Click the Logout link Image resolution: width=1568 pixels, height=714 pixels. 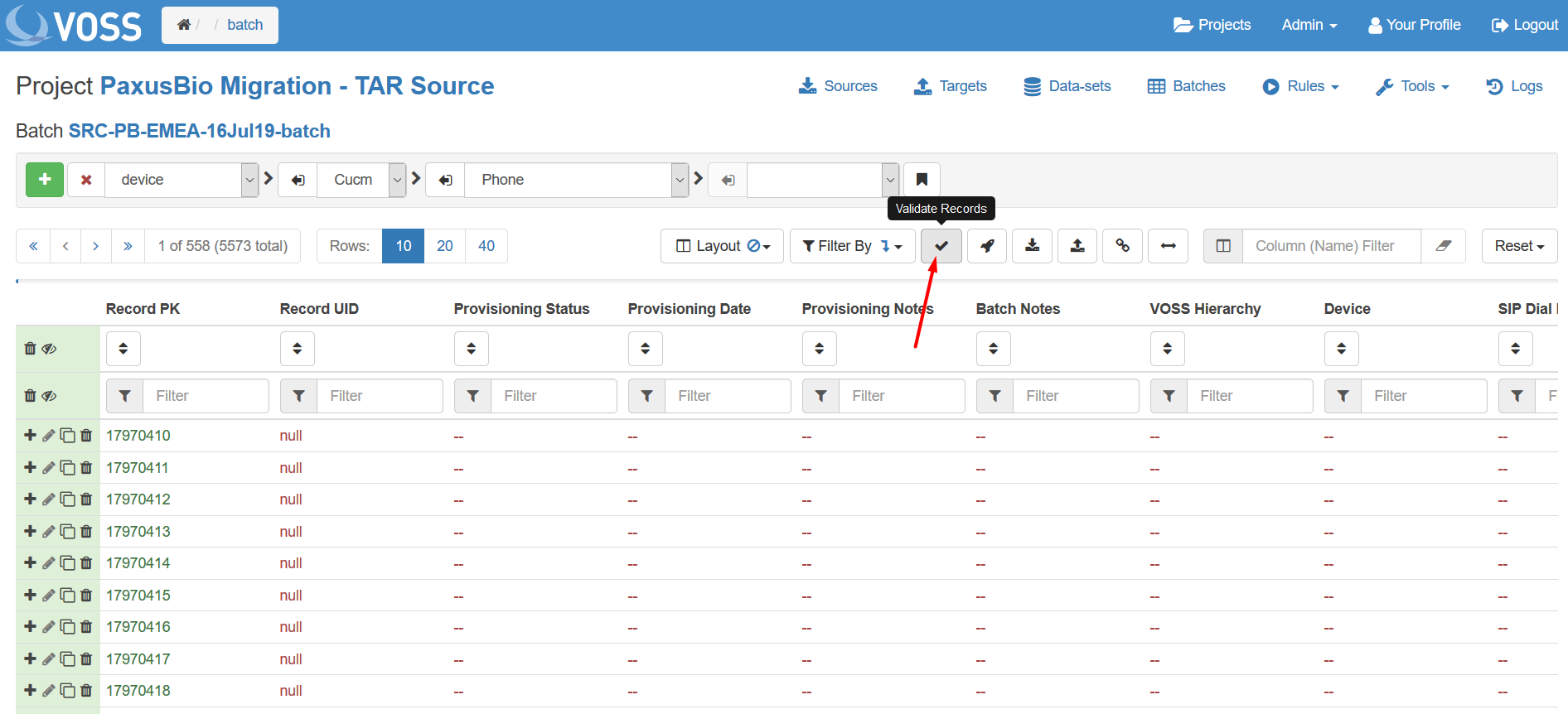pos(1525,25)
